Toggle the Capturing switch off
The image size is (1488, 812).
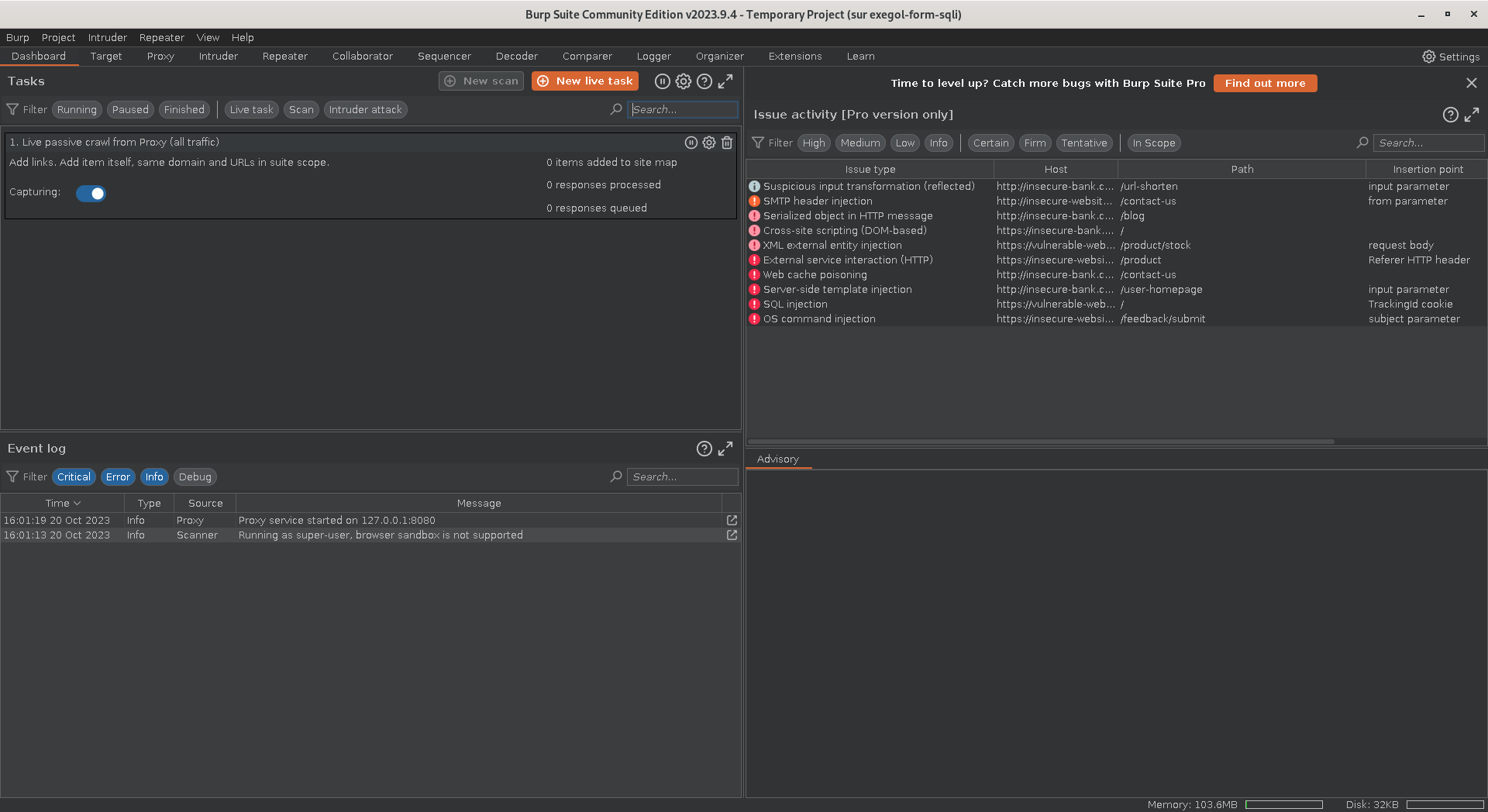[91, 194]
